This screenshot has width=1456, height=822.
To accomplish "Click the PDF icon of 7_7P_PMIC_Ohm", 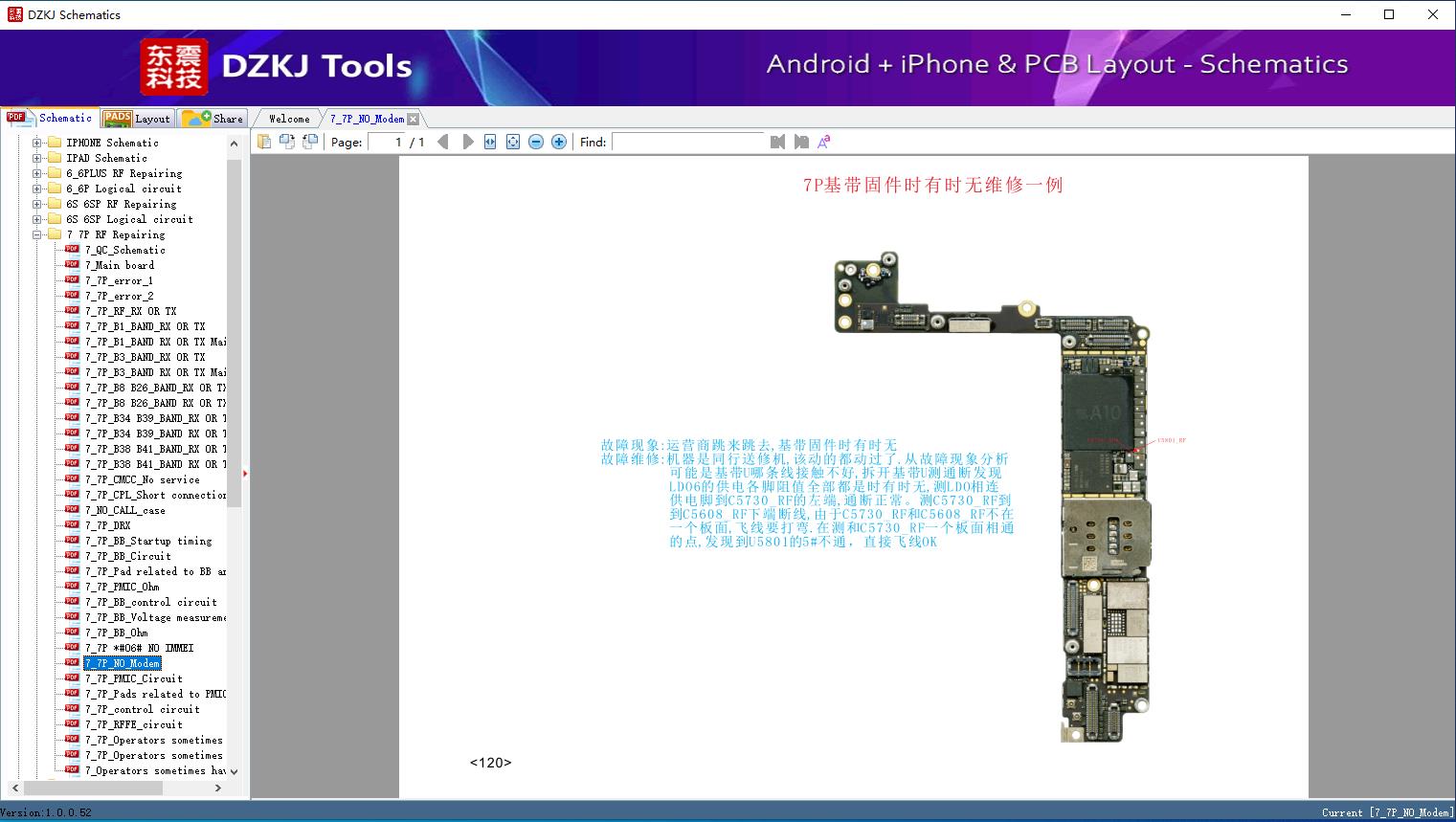I will point(72,586).
